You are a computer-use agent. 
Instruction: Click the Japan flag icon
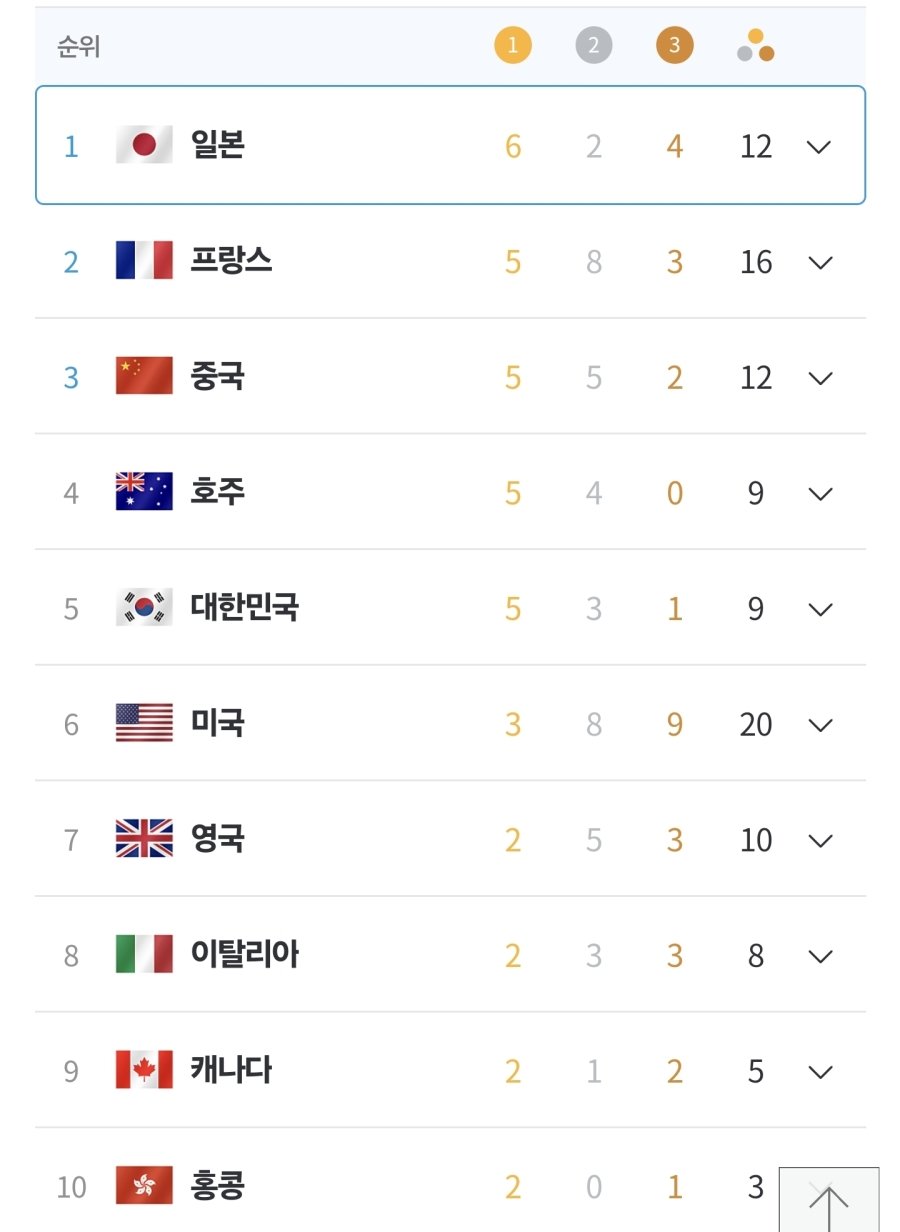click(x=144, y=146)
